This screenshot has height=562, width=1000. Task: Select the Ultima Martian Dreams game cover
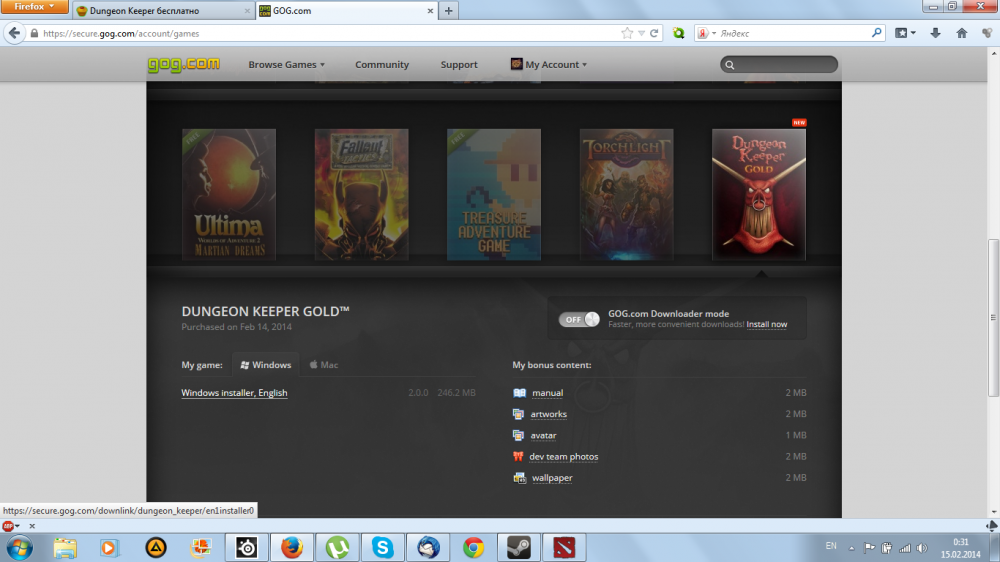(229, 195)
